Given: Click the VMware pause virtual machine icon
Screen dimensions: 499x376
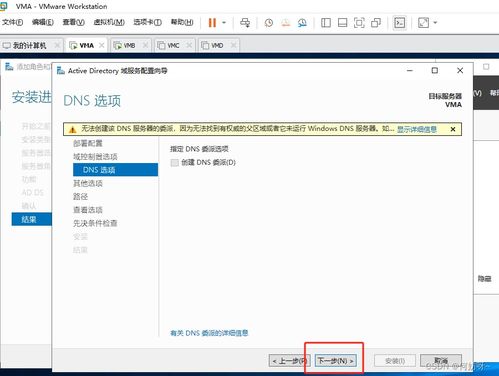Looking at the screenshot, I should [212, 23].
